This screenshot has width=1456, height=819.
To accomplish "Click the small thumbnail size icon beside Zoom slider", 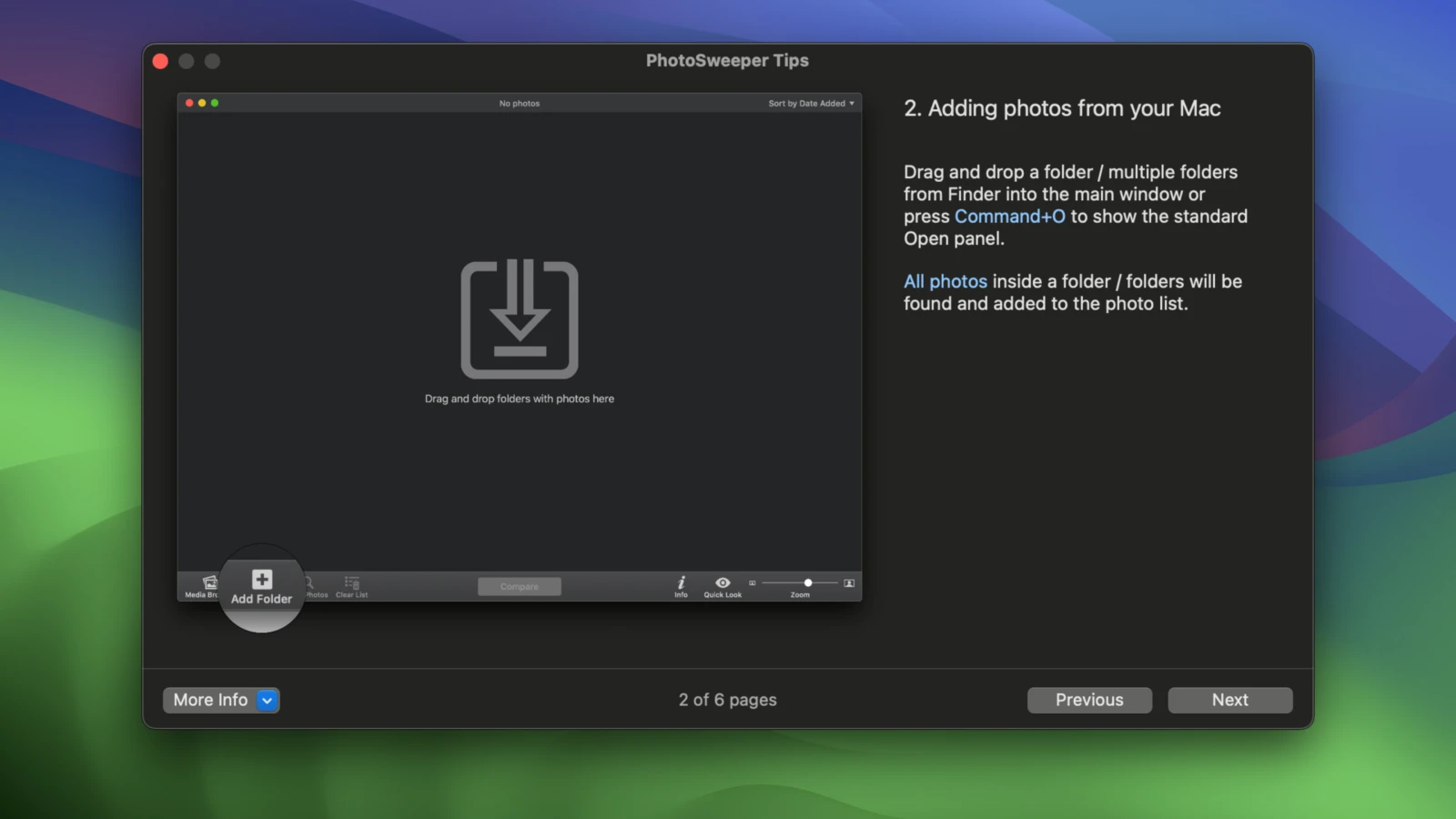I will (753, 582).
